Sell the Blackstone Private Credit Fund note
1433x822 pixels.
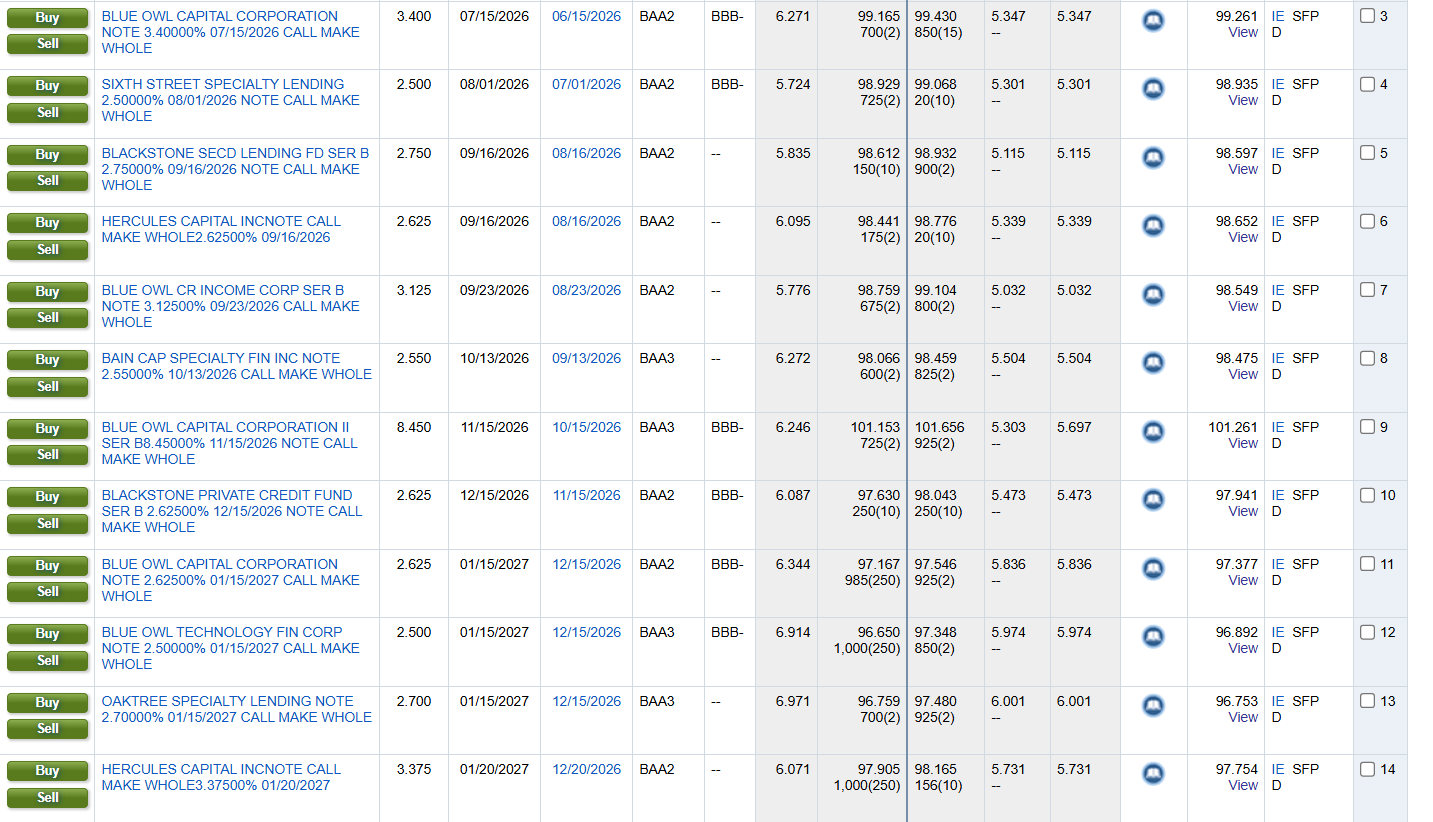point(47,523)
